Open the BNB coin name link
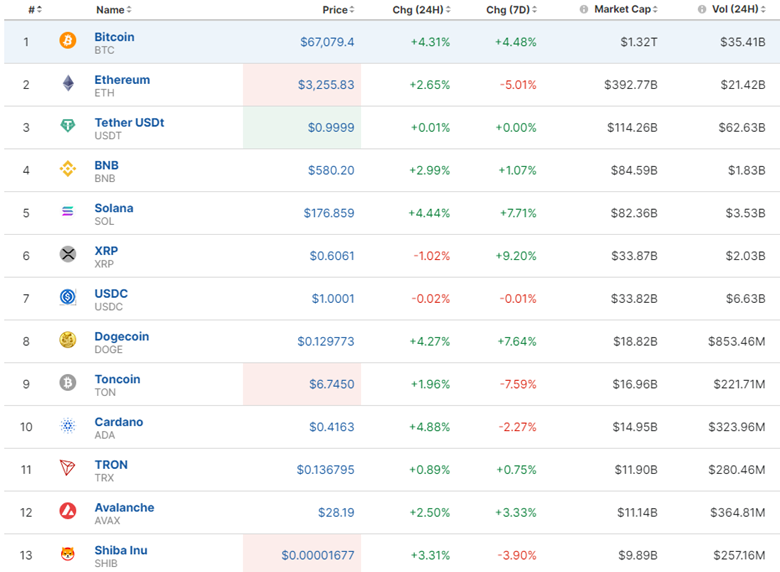Image resolution: width=780 pixels, height=572 pixels. (x=106, y=165)
